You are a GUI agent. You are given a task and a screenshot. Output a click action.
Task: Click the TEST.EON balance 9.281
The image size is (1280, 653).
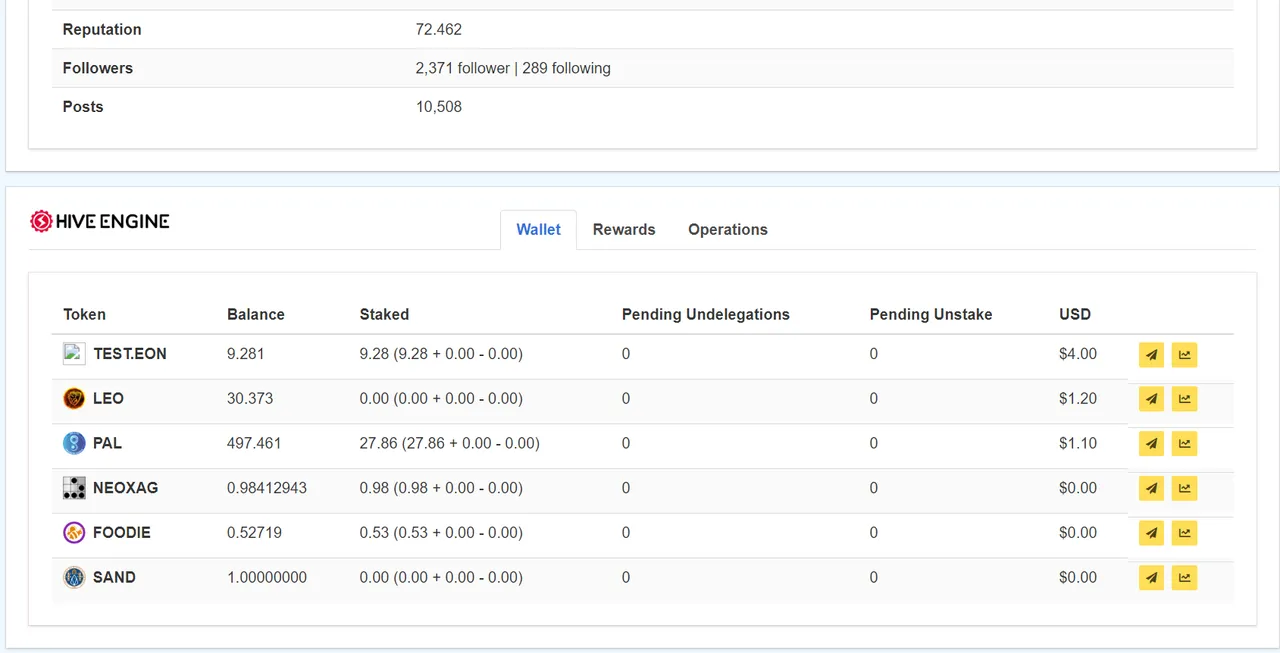tap(246, 354)
